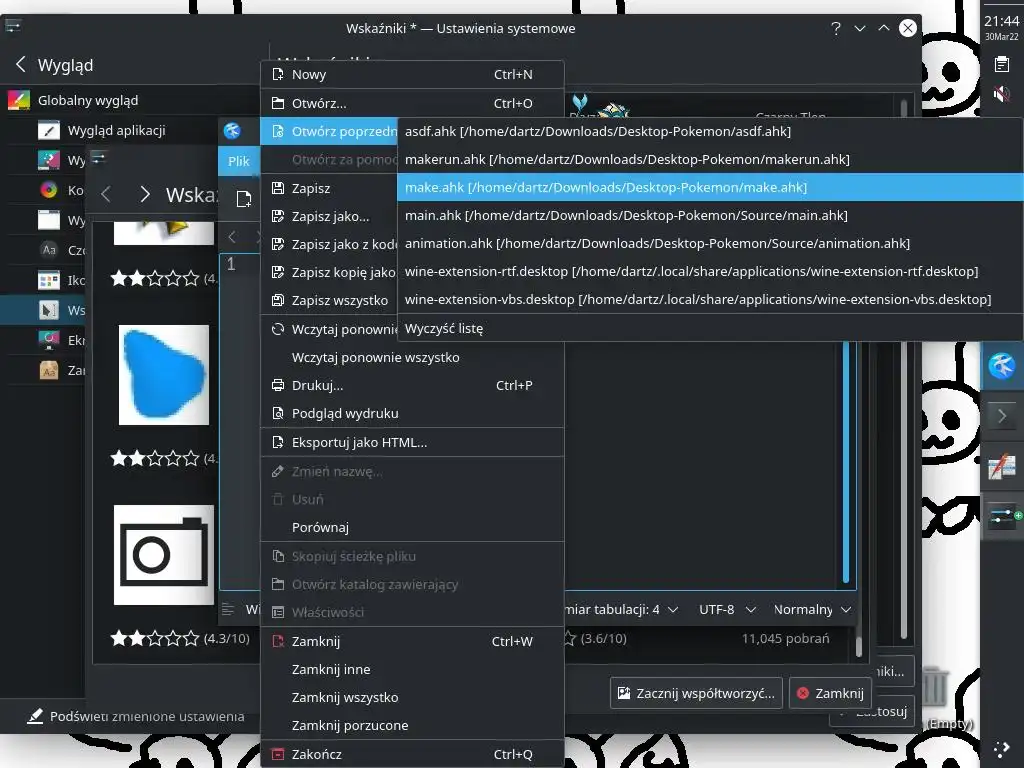This screenshot has height=768, width=1024.
Task: Click new document icon in editor toolbar
Action: point(244,199)
